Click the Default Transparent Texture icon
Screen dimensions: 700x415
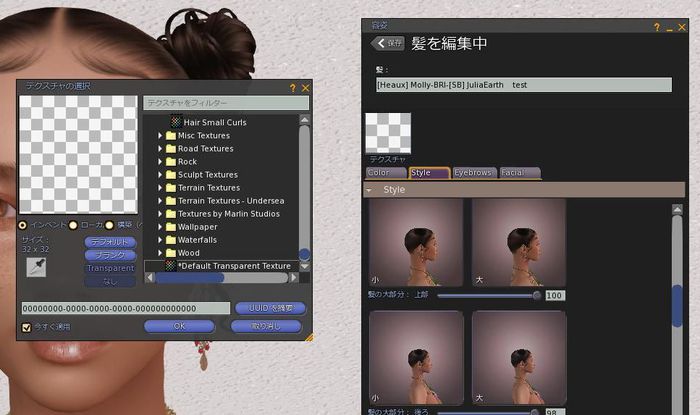tap(171, 266)
